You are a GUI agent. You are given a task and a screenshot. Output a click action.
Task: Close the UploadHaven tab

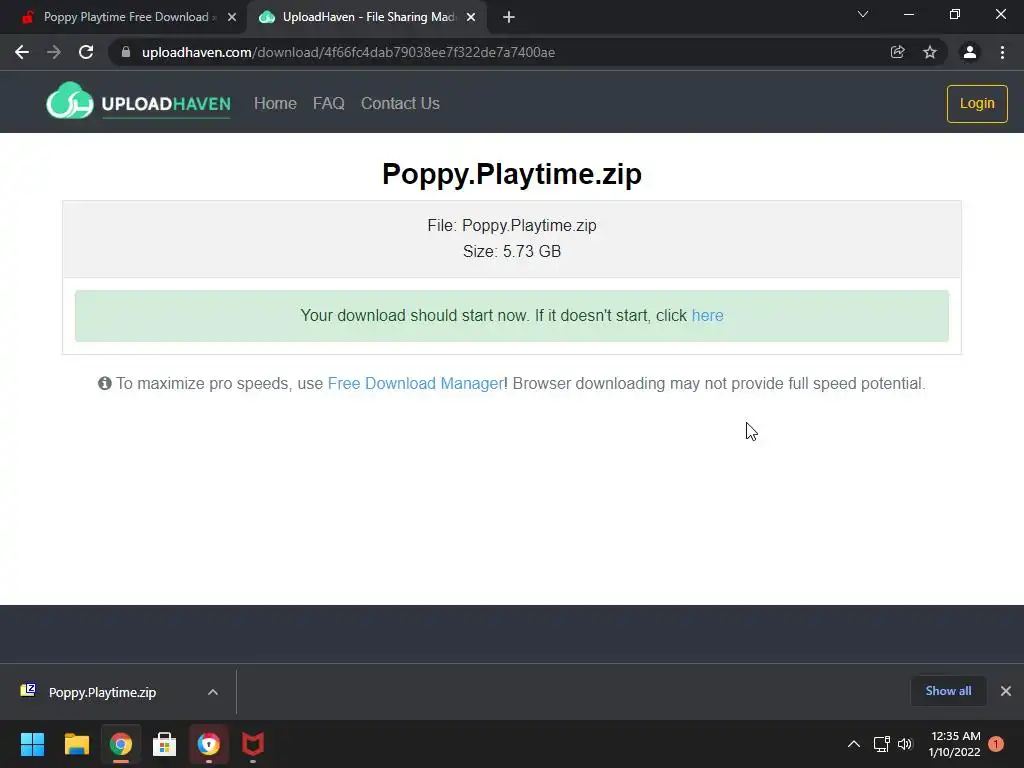471,18
